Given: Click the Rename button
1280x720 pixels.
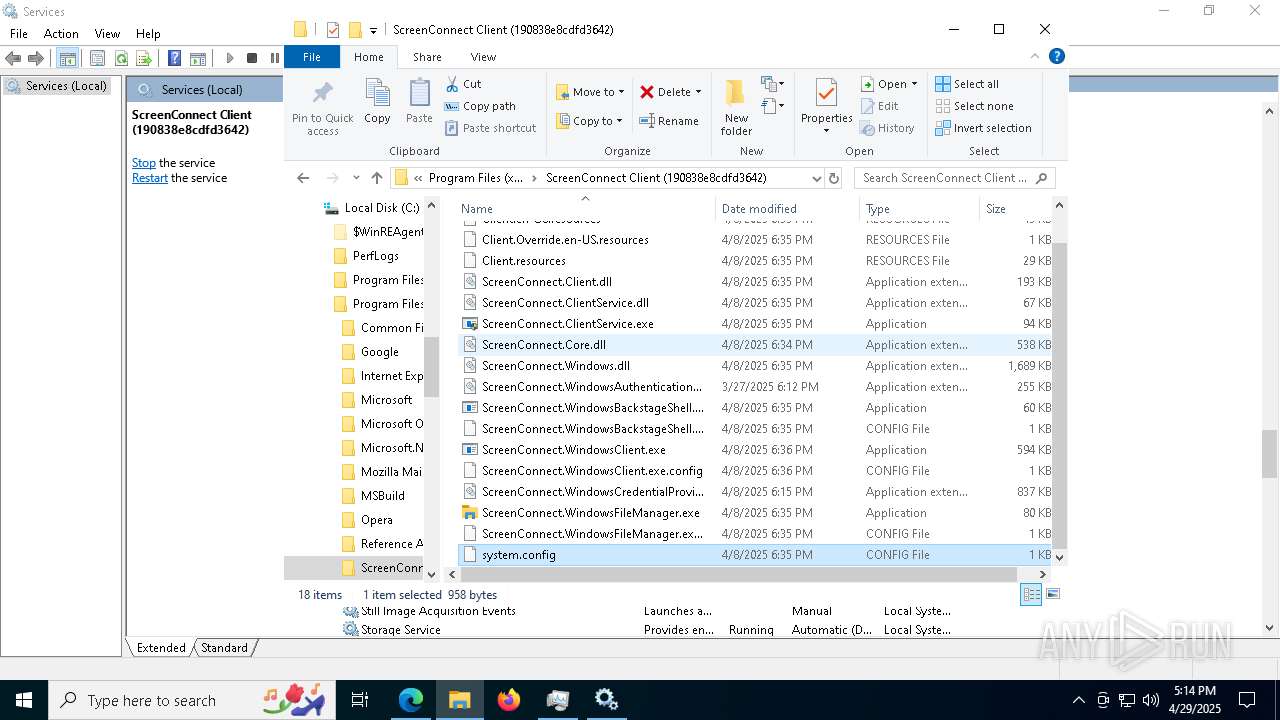Looking at the screenshot, I should (669, 121).
